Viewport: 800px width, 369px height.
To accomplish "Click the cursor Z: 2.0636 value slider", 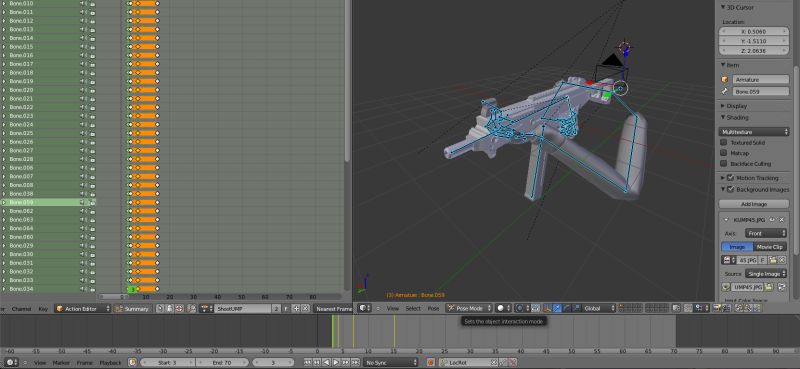I will pos(754,51).
